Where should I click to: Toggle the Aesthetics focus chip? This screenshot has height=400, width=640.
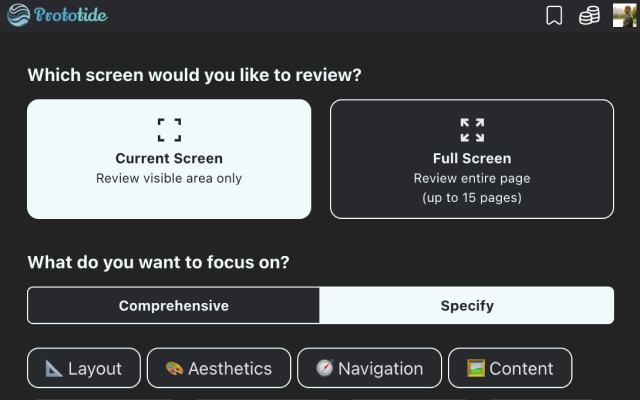[x=219, y=368]
